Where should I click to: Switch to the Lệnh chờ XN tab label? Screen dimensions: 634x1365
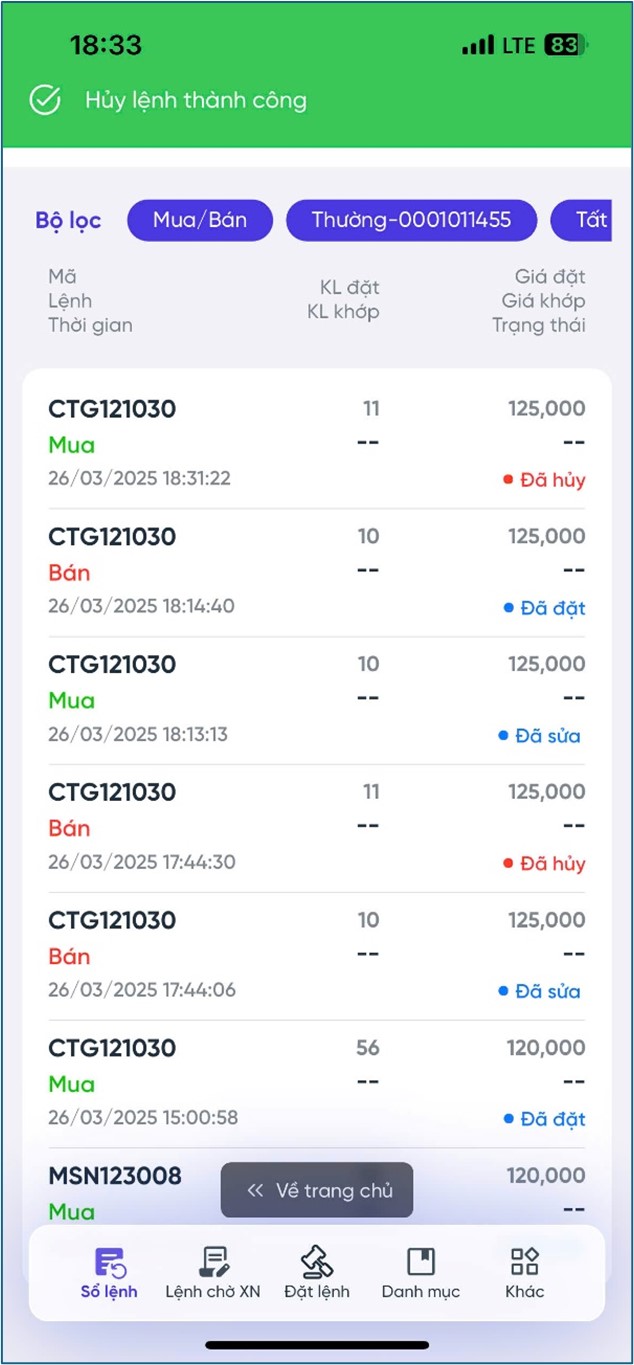[x=213, y=1291]
